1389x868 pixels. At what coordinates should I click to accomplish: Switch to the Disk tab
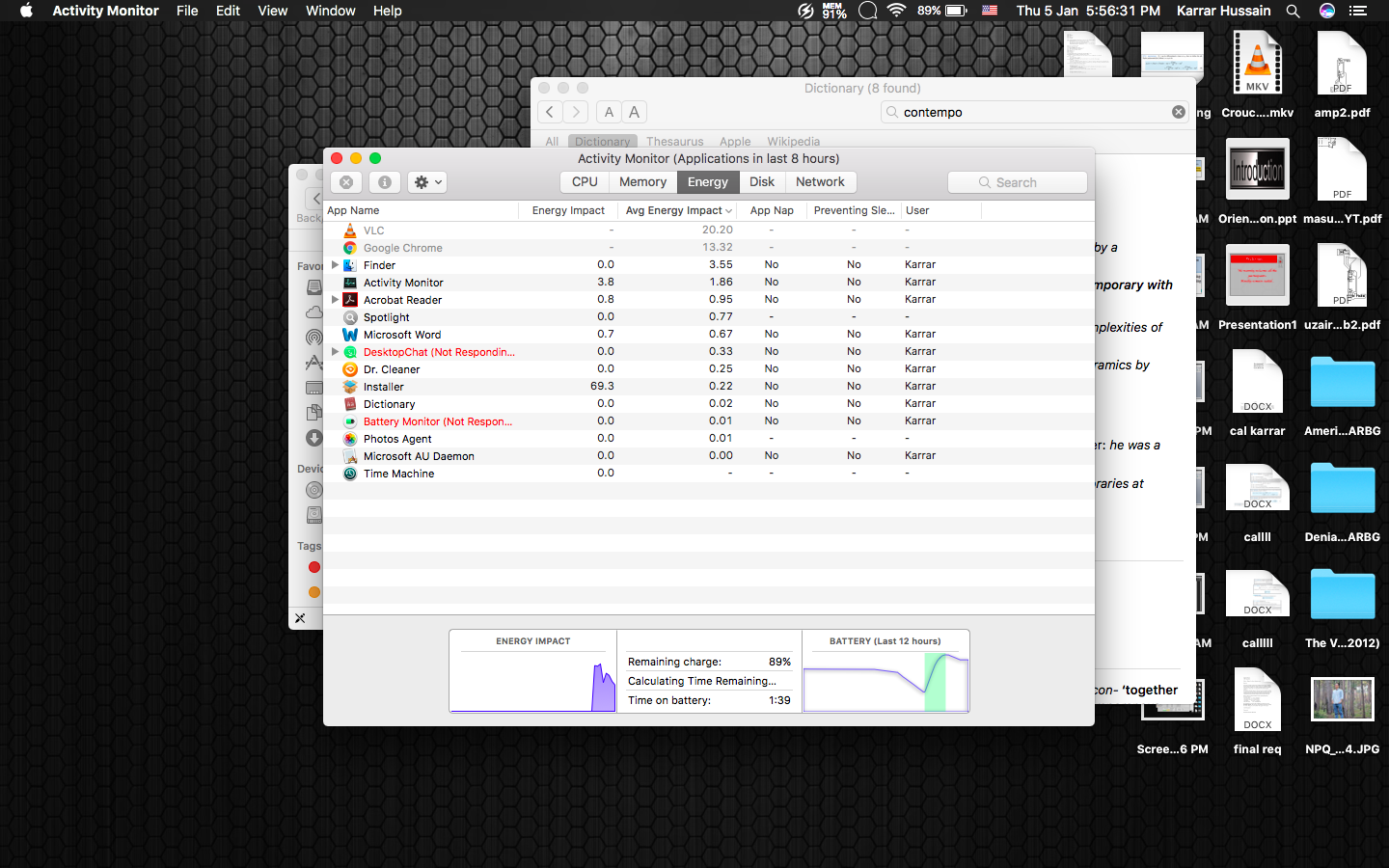click(762, 181)
